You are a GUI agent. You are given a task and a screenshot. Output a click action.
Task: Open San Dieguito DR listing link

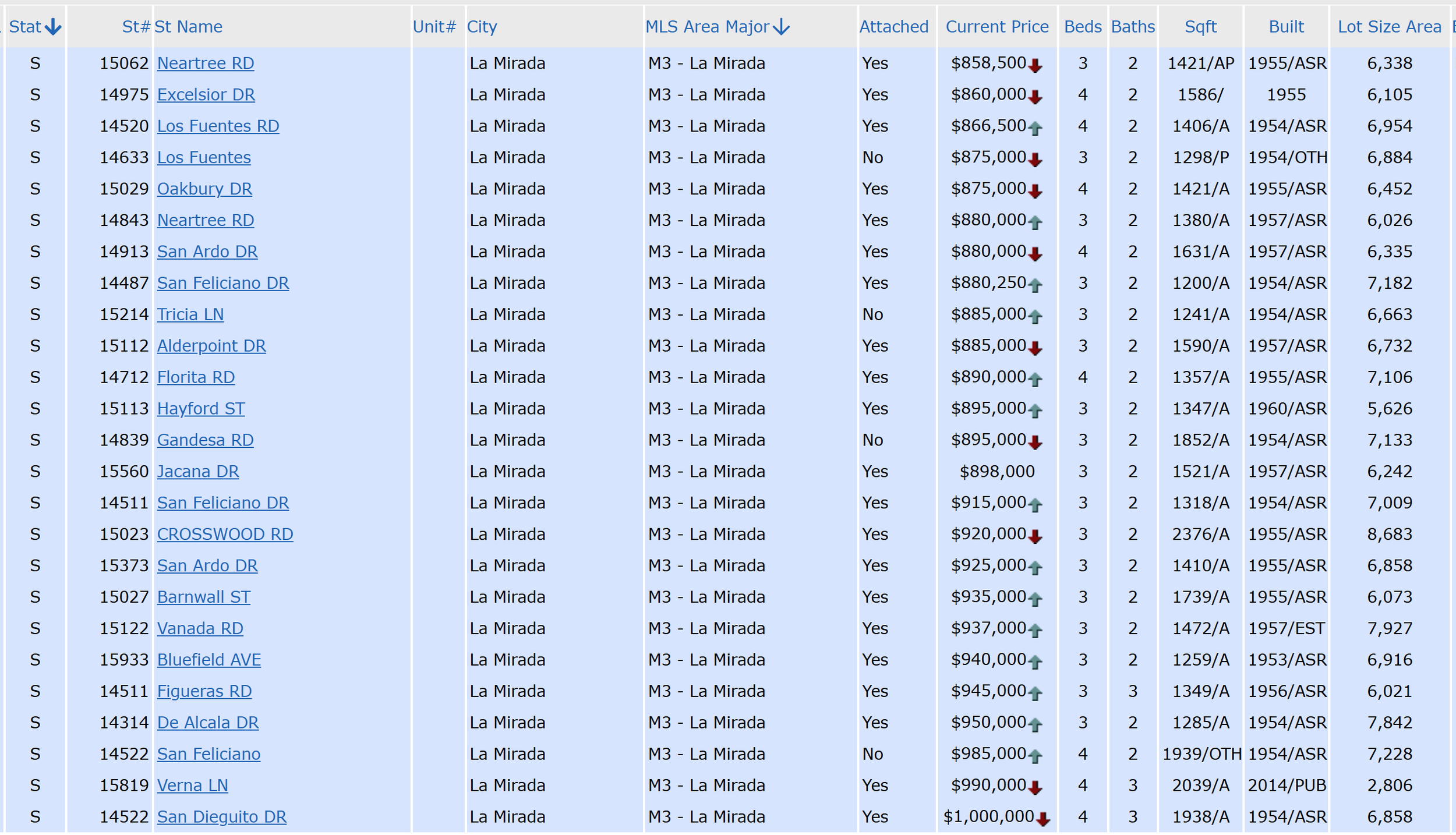point(221,817)
